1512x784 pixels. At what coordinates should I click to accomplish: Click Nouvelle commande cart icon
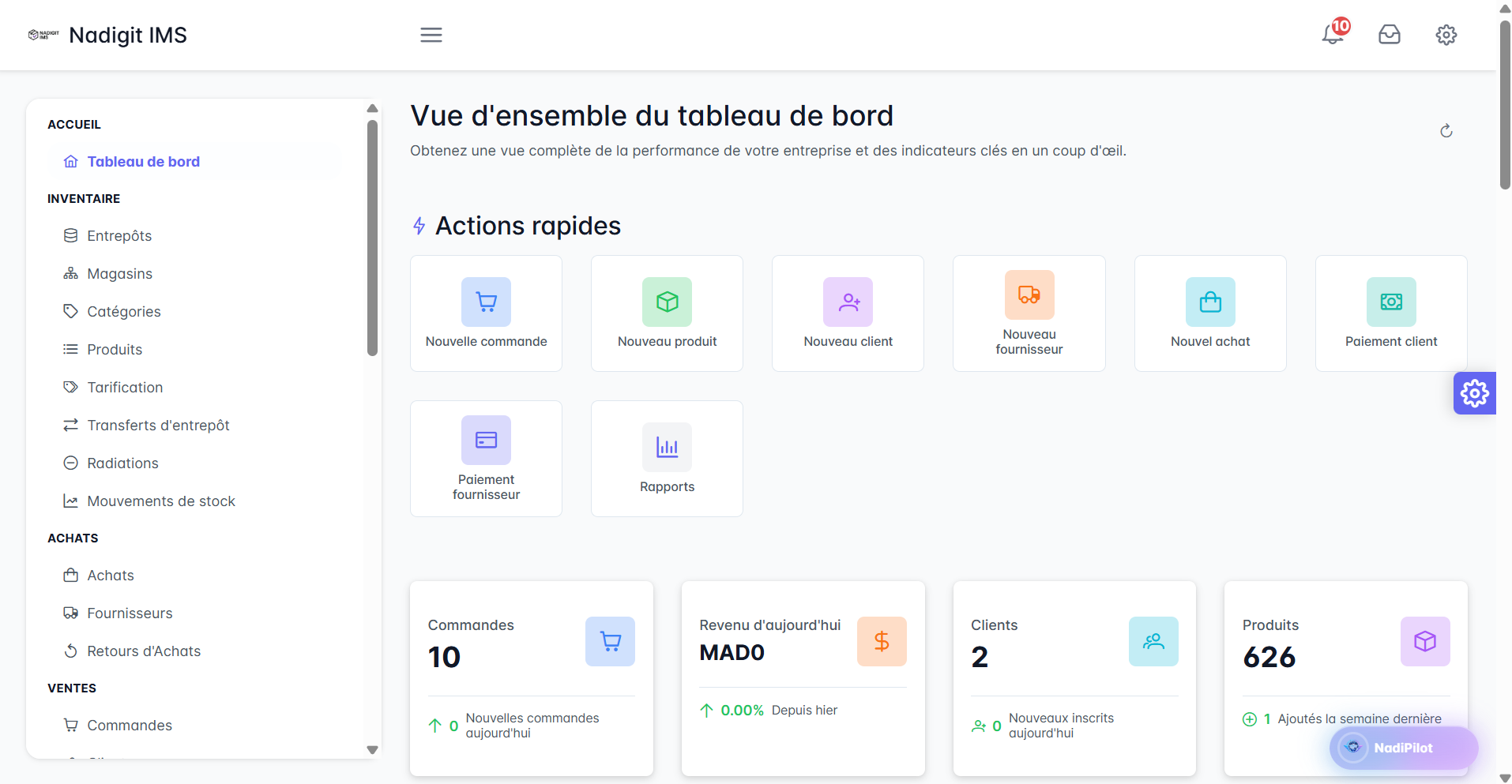coord(487,302)
